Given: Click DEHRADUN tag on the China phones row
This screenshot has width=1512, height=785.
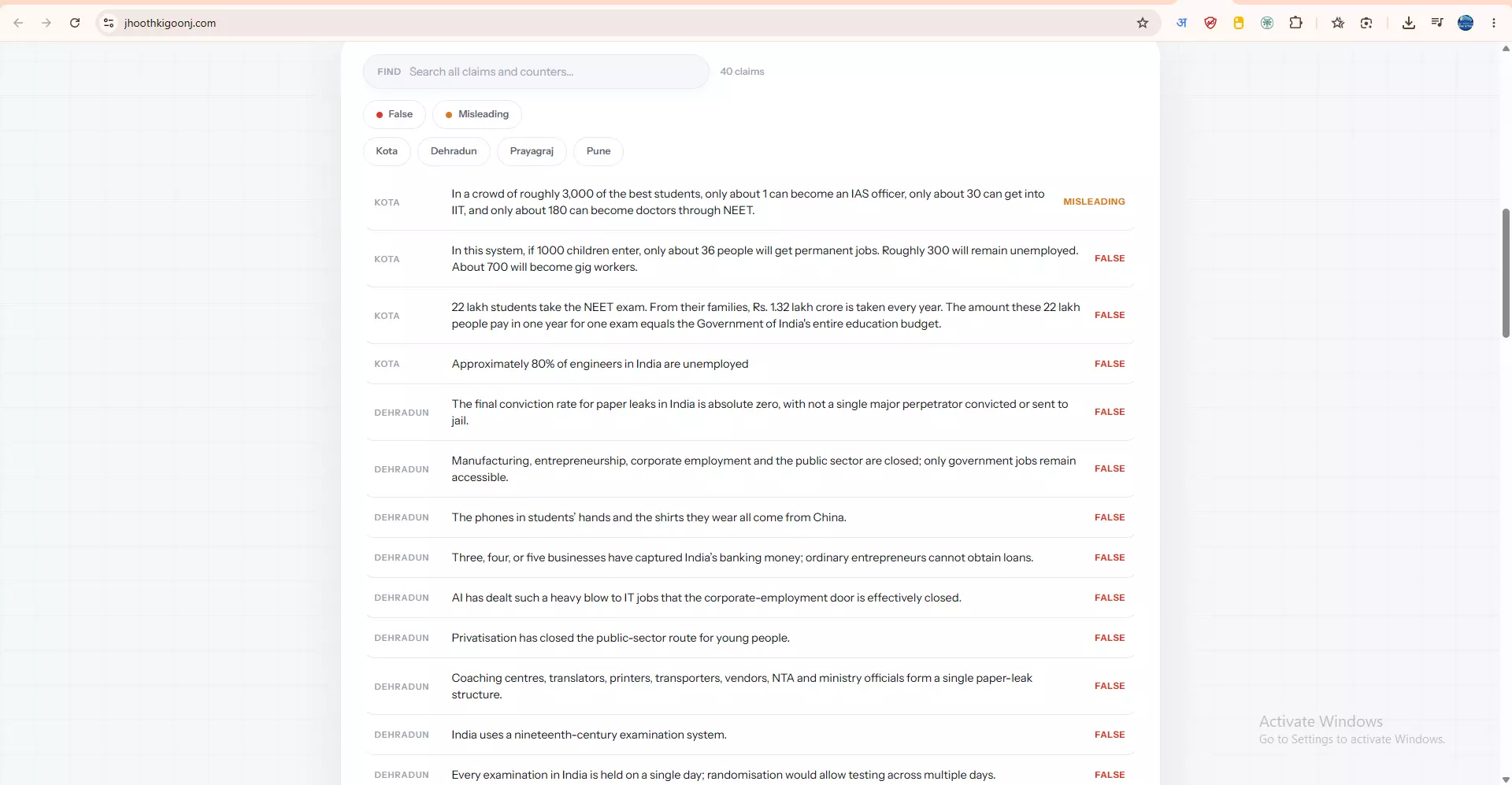Looking at the screenshot, I should click(402, 517).
